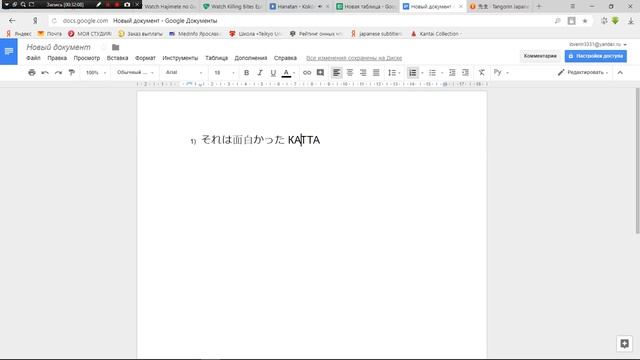Switch to the Tangorin tab
The image size is (640, 360).
(499, 7)
